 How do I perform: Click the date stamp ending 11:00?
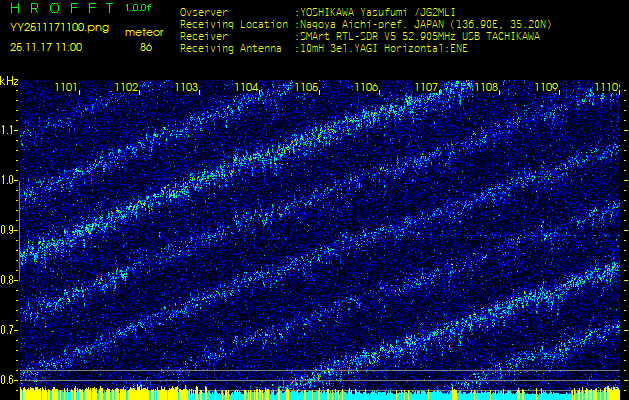(46, 47)
